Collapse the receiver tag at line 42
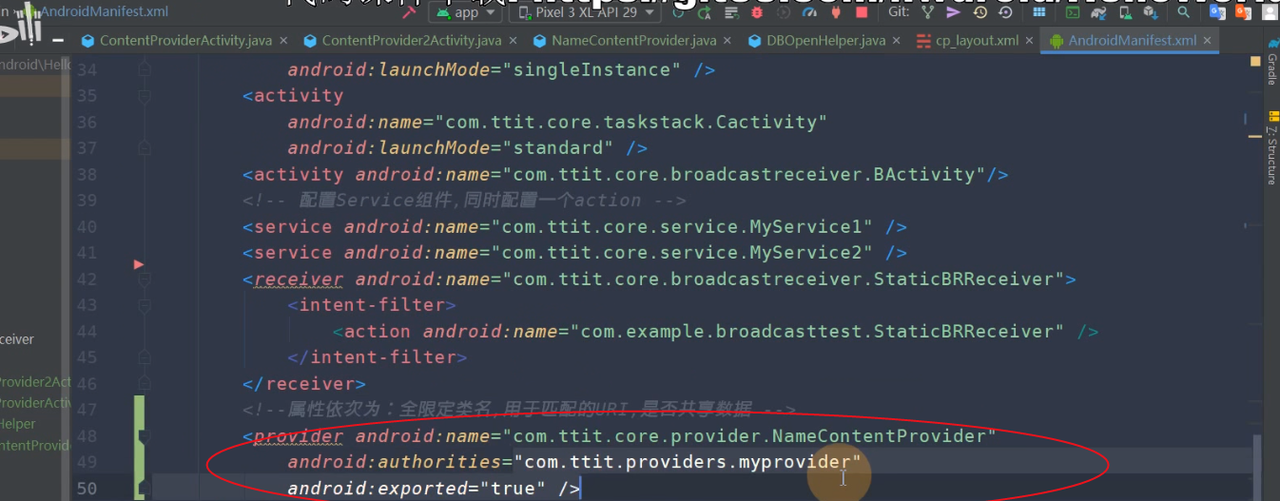This screenshot has width=1280, height=501. click(144, 279)
